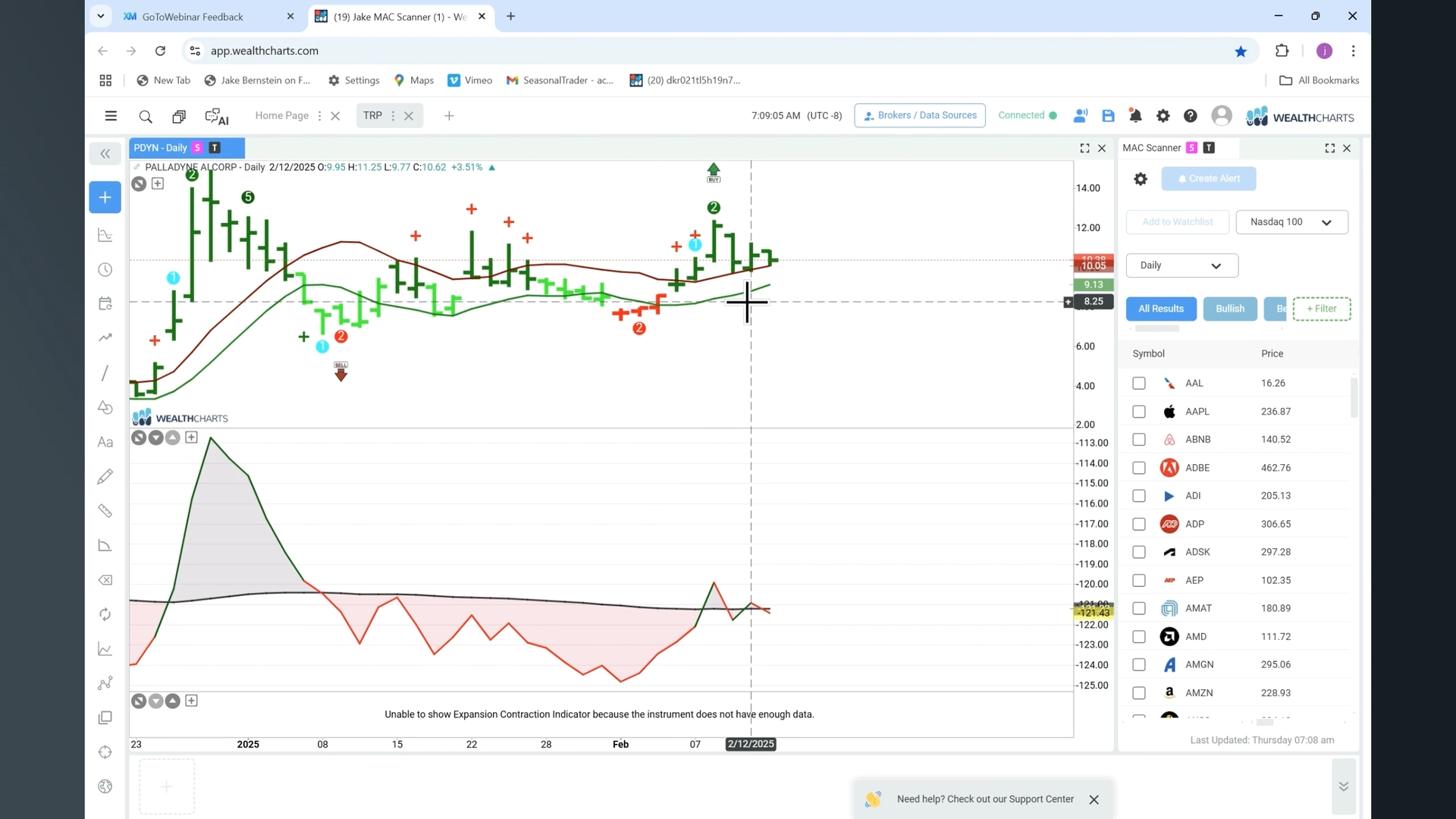Switch to the Home Page workspace tab
Image resolution: width=1456 pixels, height=819 pixels.
click(x=281, y=116)
